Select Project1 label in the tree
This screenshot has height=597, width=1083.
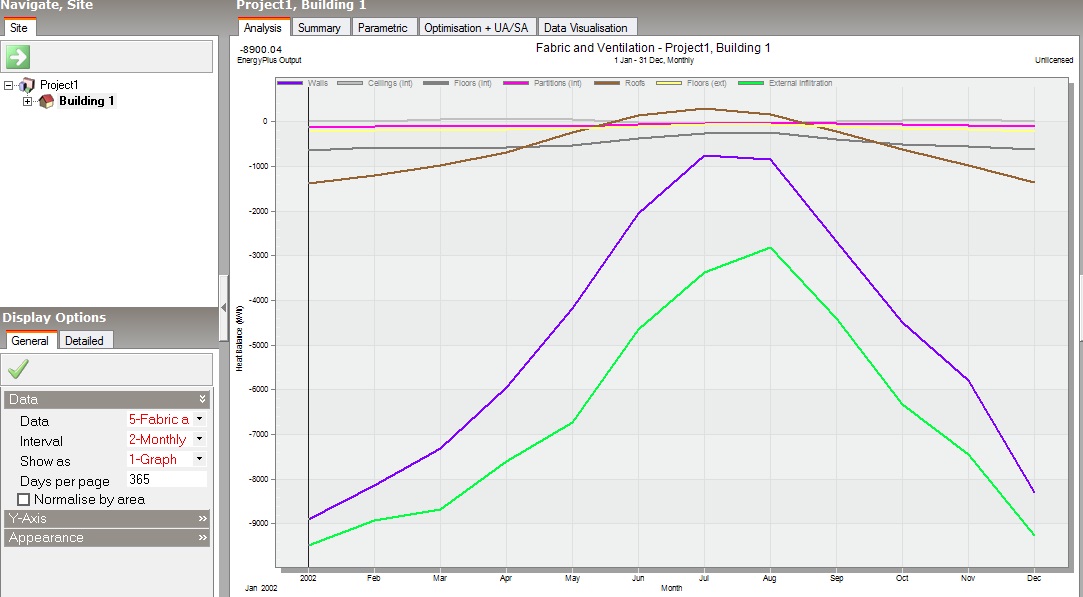pyautogui.click(x=59, y=85)
